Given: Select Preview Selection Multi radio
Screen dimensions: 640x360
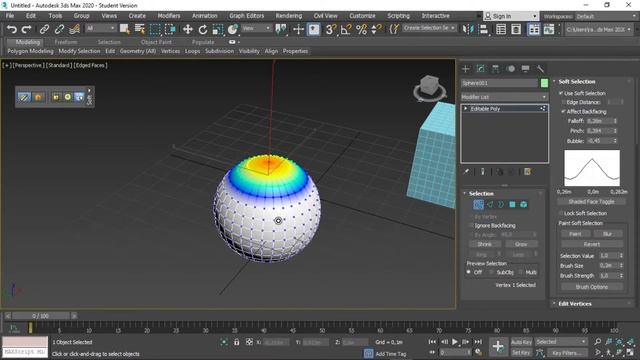Looking at the screenshot, I should 520,272.
